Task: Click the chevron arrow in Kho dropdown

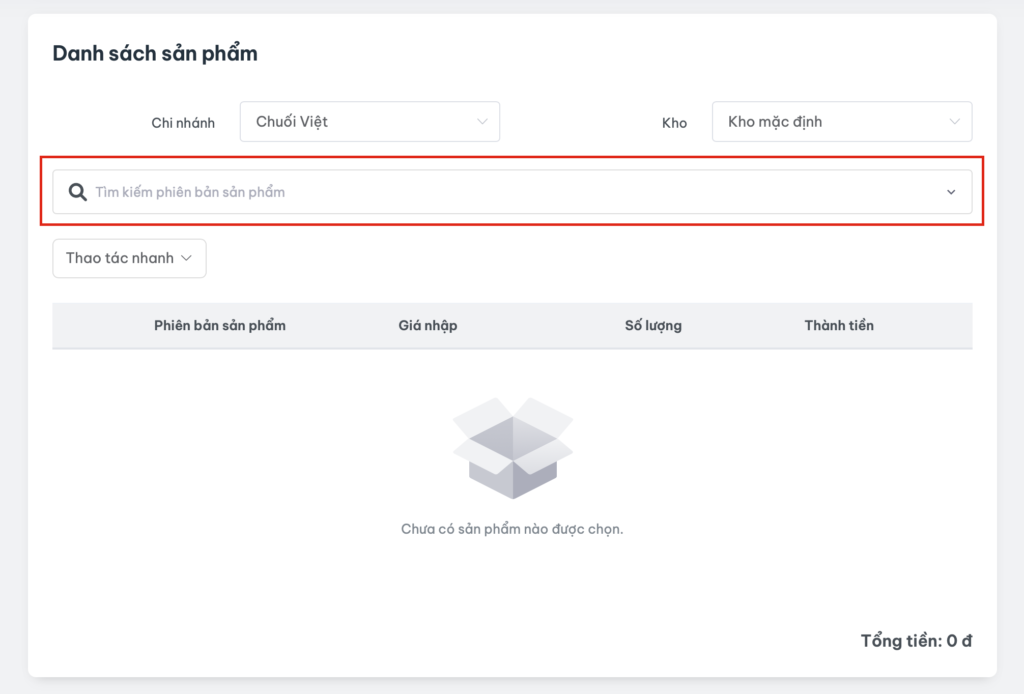Action: (x=954, y=122)
